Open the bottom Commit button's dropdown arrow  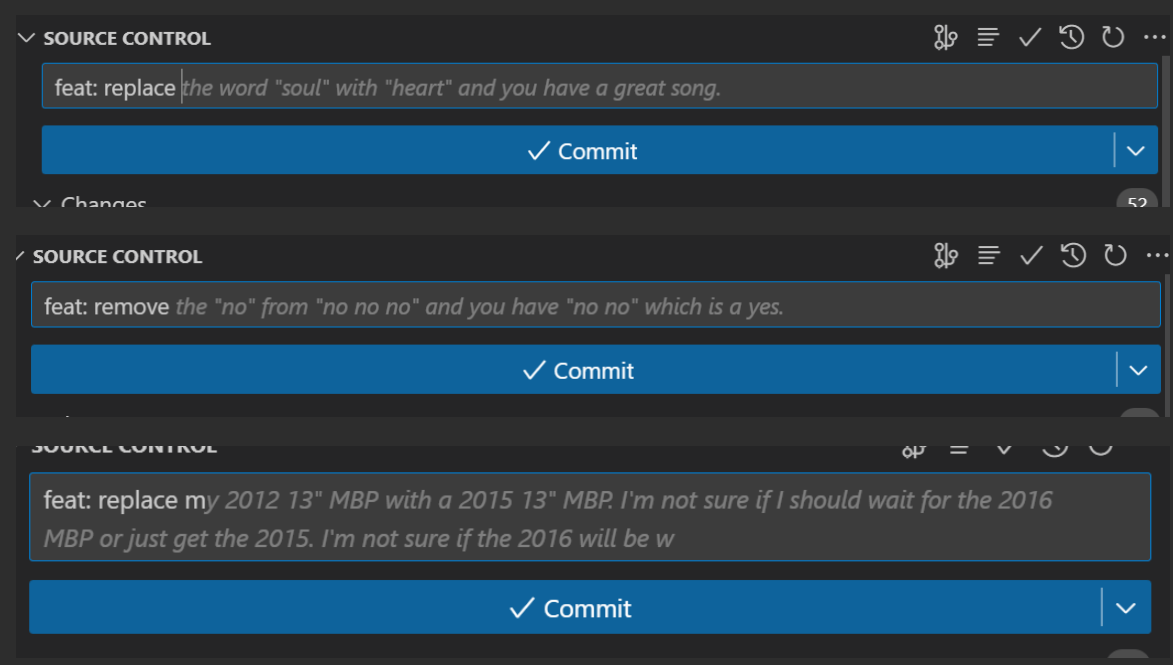pos(1125,607)
